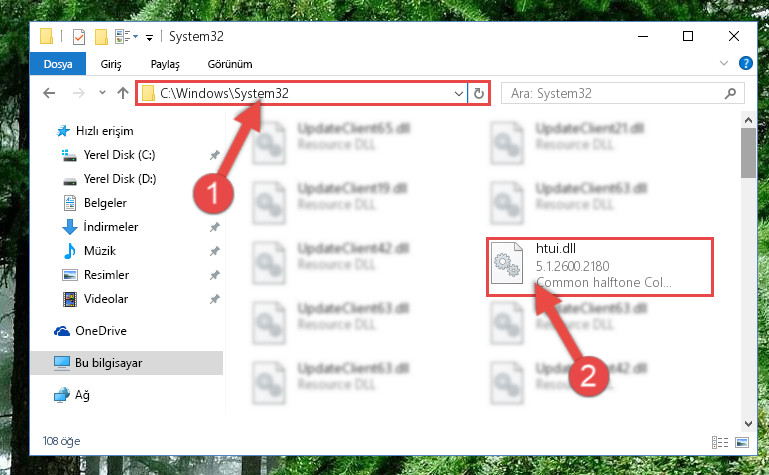Toggle the pin next to İndirmeler

214,227
